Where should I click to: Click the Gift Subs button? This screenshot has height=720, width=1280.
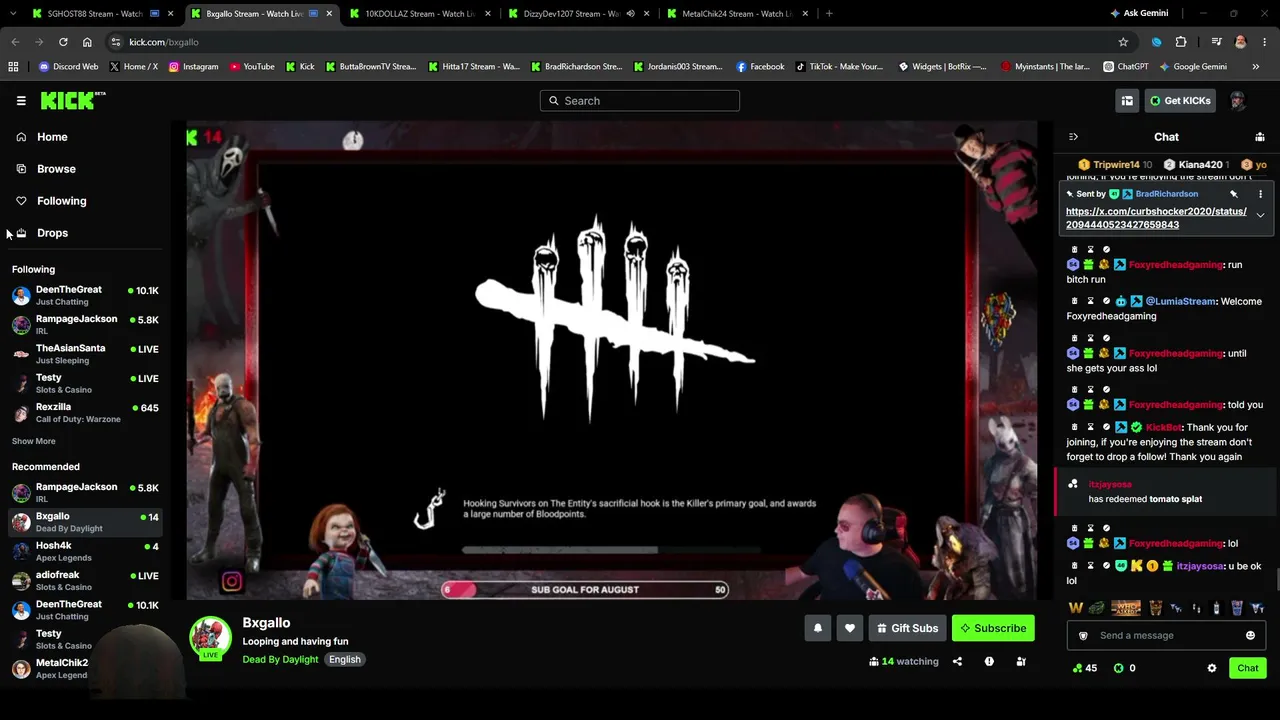tap(907, 628)
